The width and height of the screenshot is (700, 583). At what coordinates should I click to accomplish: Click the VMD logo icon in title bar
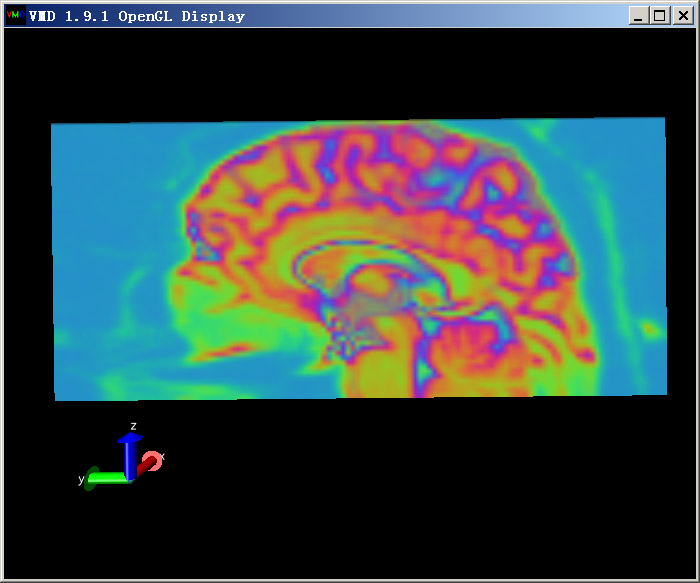coord(16,16)
